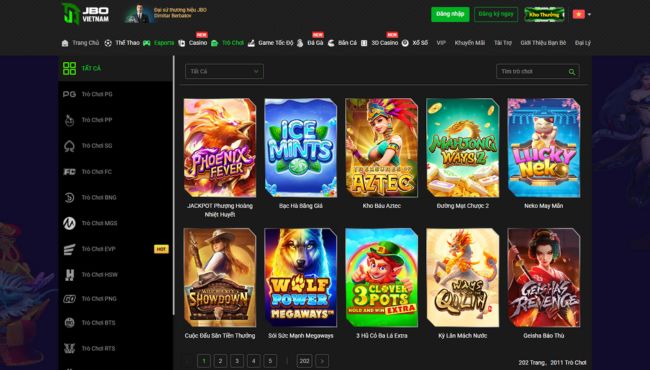This screenshot has width=650, height=370.
Task: Open the Casino menu item
Action: coord(193,43)
